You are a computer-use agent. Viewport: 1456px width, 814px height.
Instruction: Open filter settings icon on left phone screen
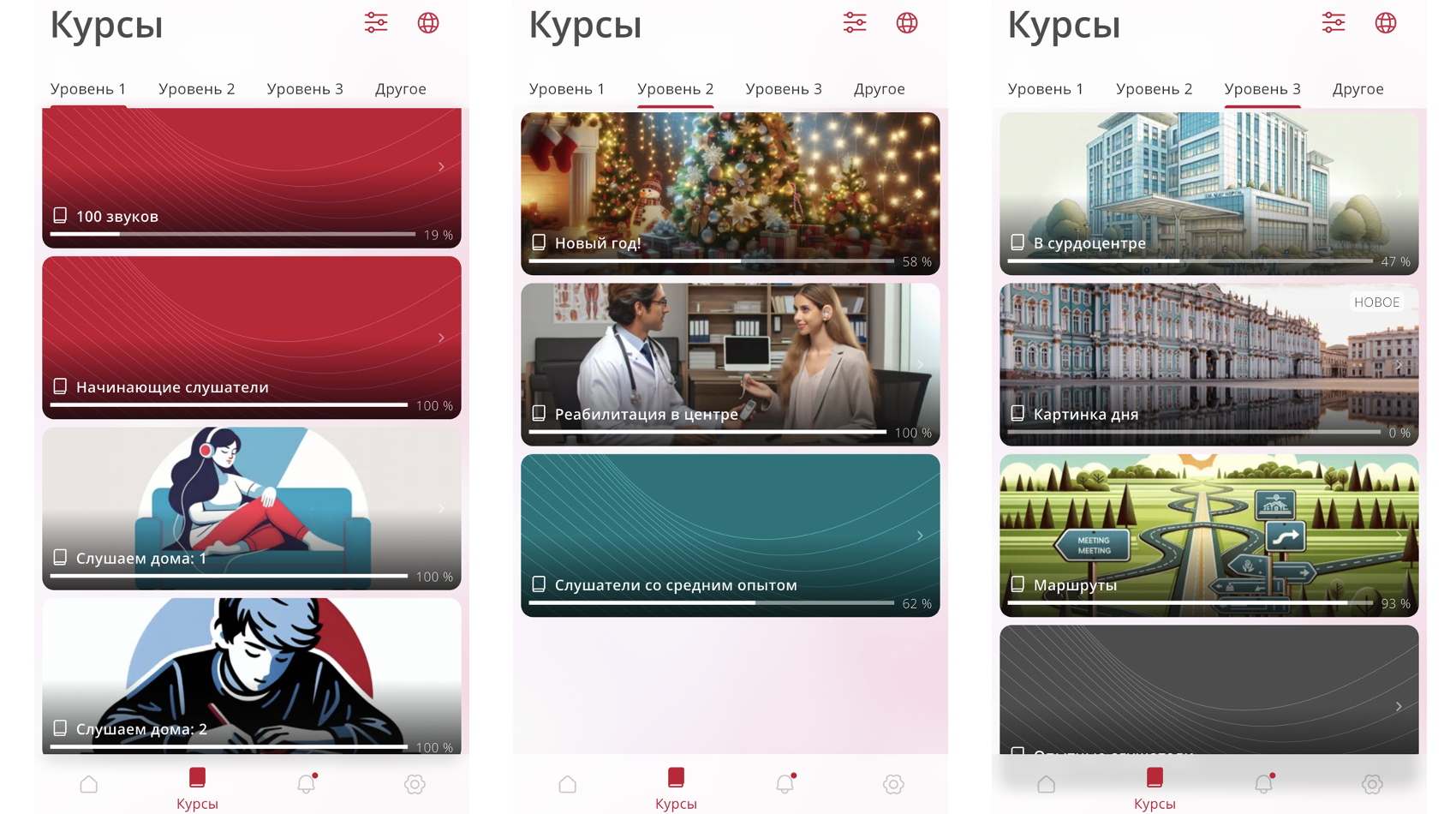pyautogui.click(x=376, y=23)
